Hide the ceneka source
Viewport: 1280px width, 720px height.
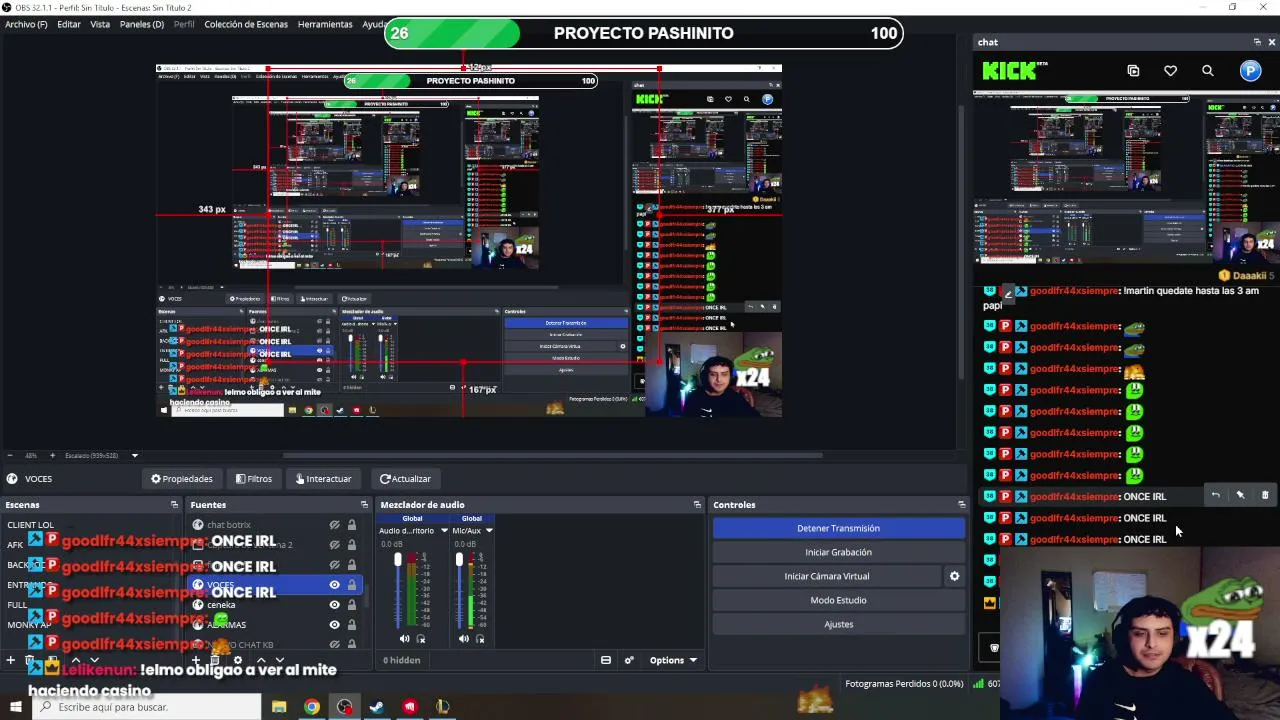pos(335,605)
